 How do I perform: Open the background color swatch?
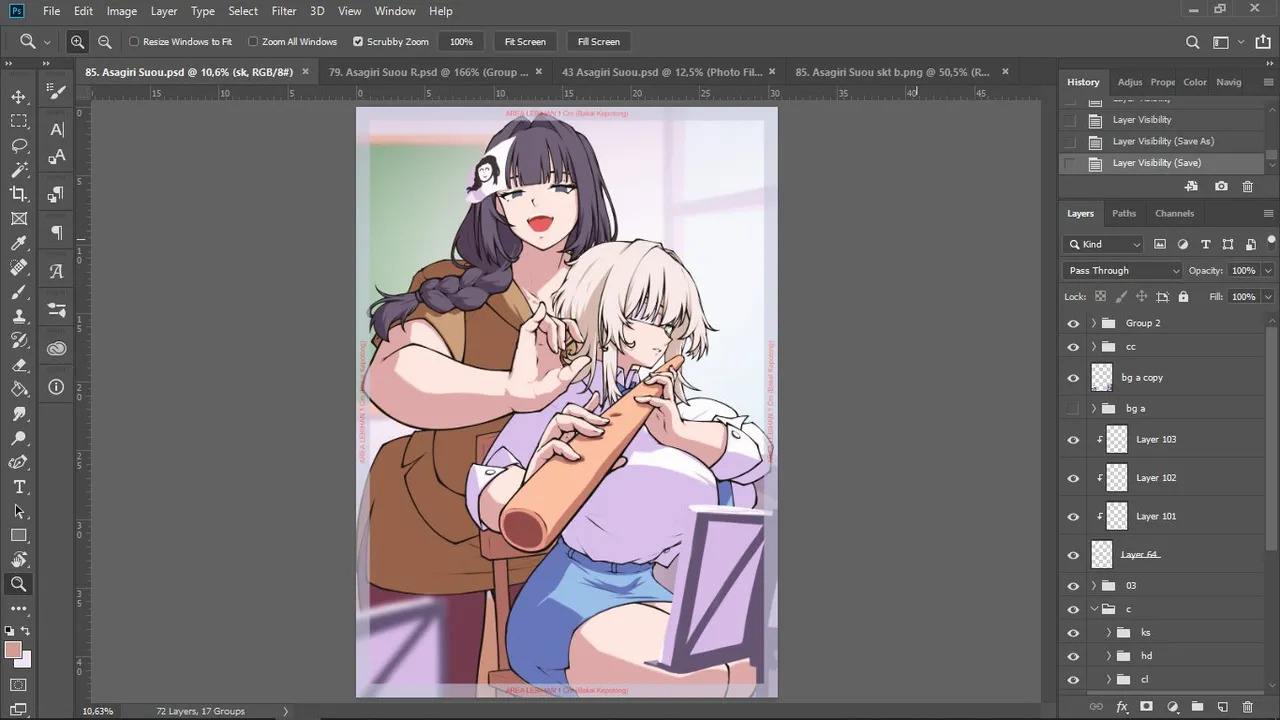(24, 660)
